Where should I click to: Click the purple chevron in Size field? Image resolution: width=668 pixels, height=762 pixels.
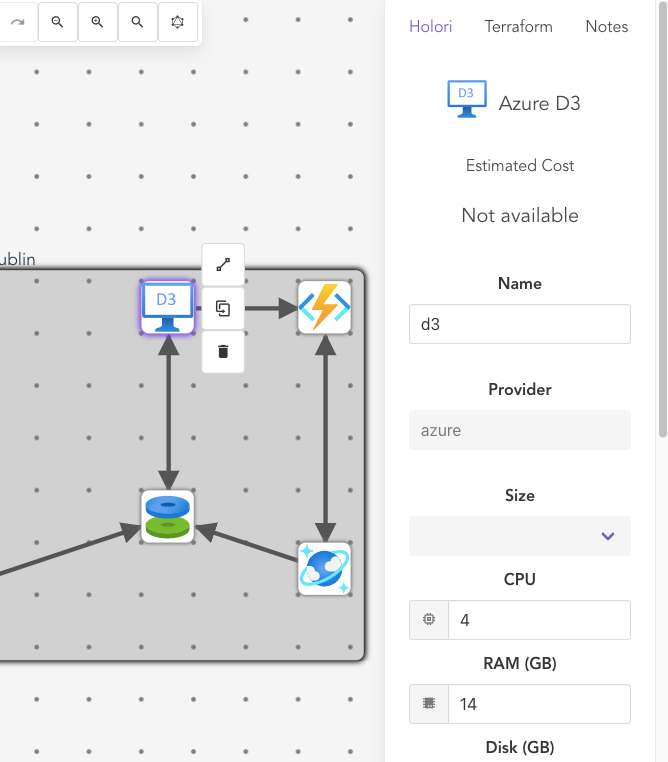608,536
